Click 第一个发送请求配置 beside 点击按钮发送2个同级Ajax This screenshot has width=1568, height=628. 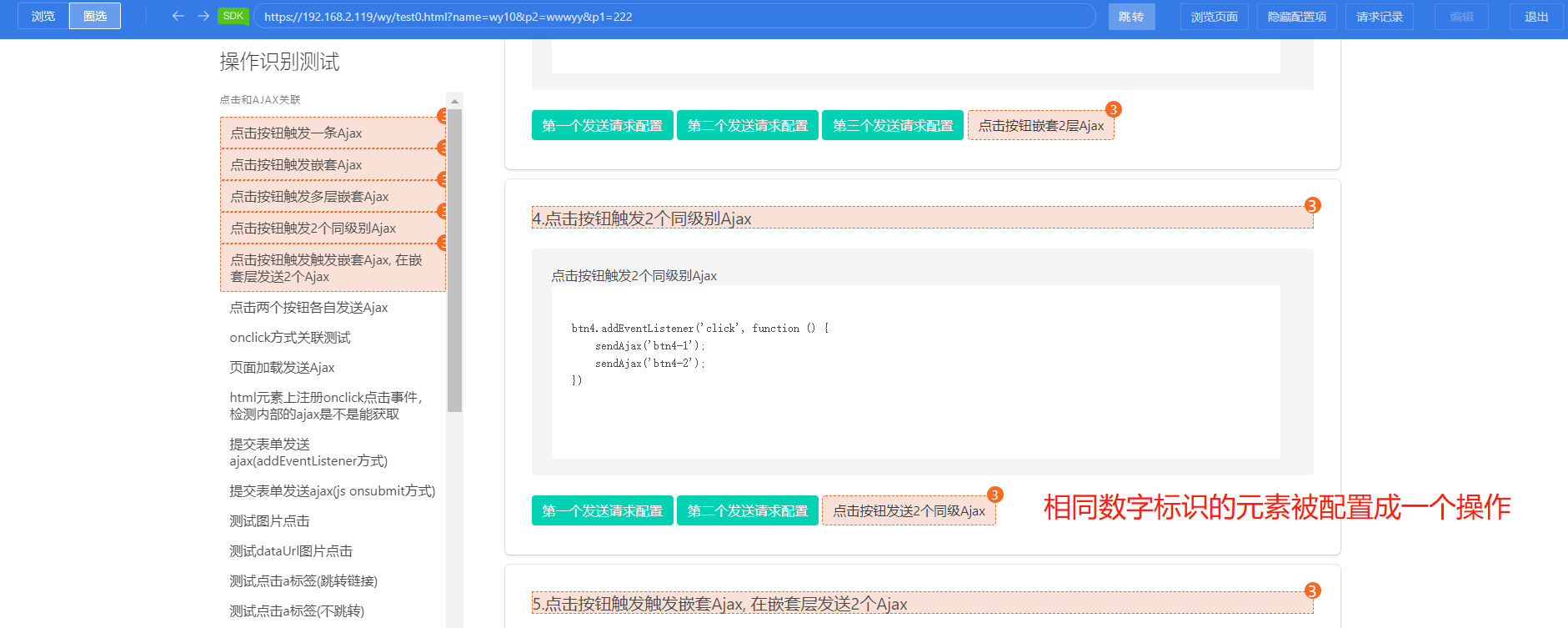click(x=602, y=510)
